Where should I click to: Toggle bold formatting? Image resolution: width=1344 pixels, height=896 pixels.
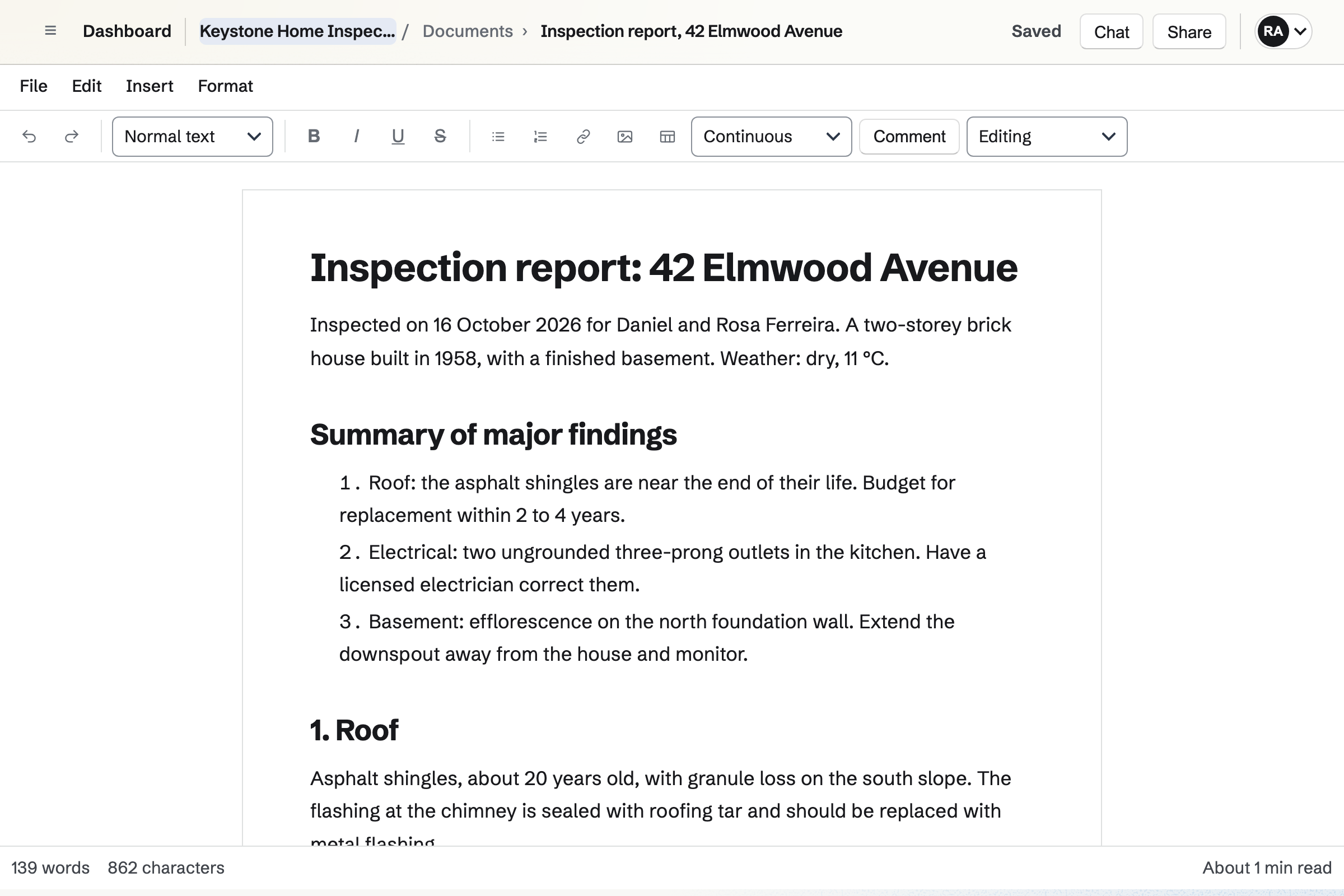314,137
